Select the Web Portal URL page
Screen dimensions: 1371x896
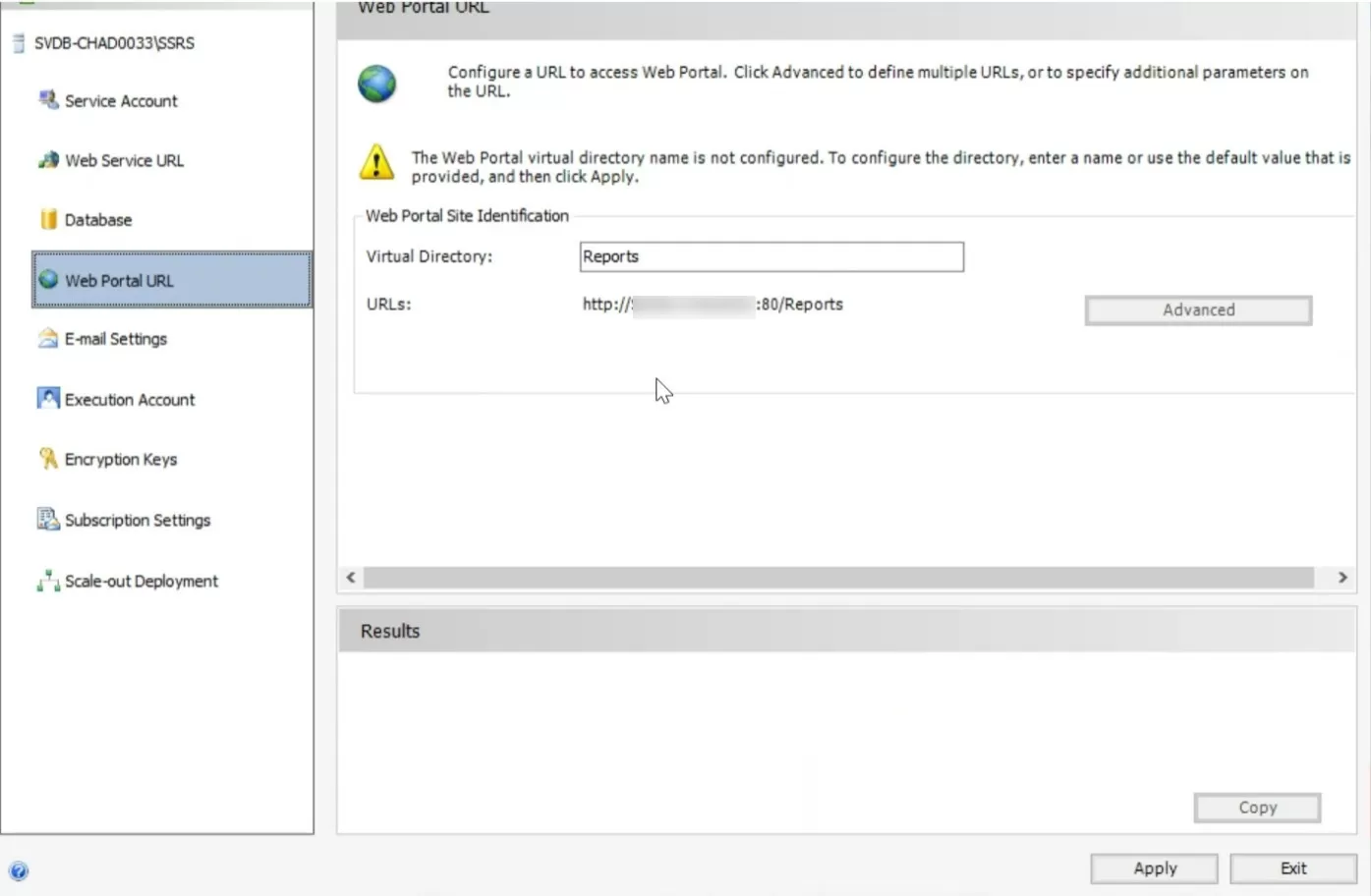tap(172, 280)
